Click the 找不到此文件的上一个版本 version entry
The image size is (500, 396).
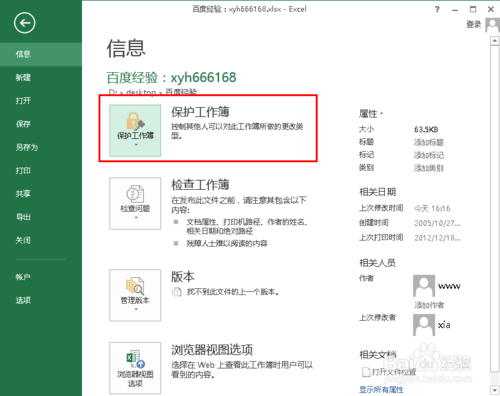coord(225,292)
